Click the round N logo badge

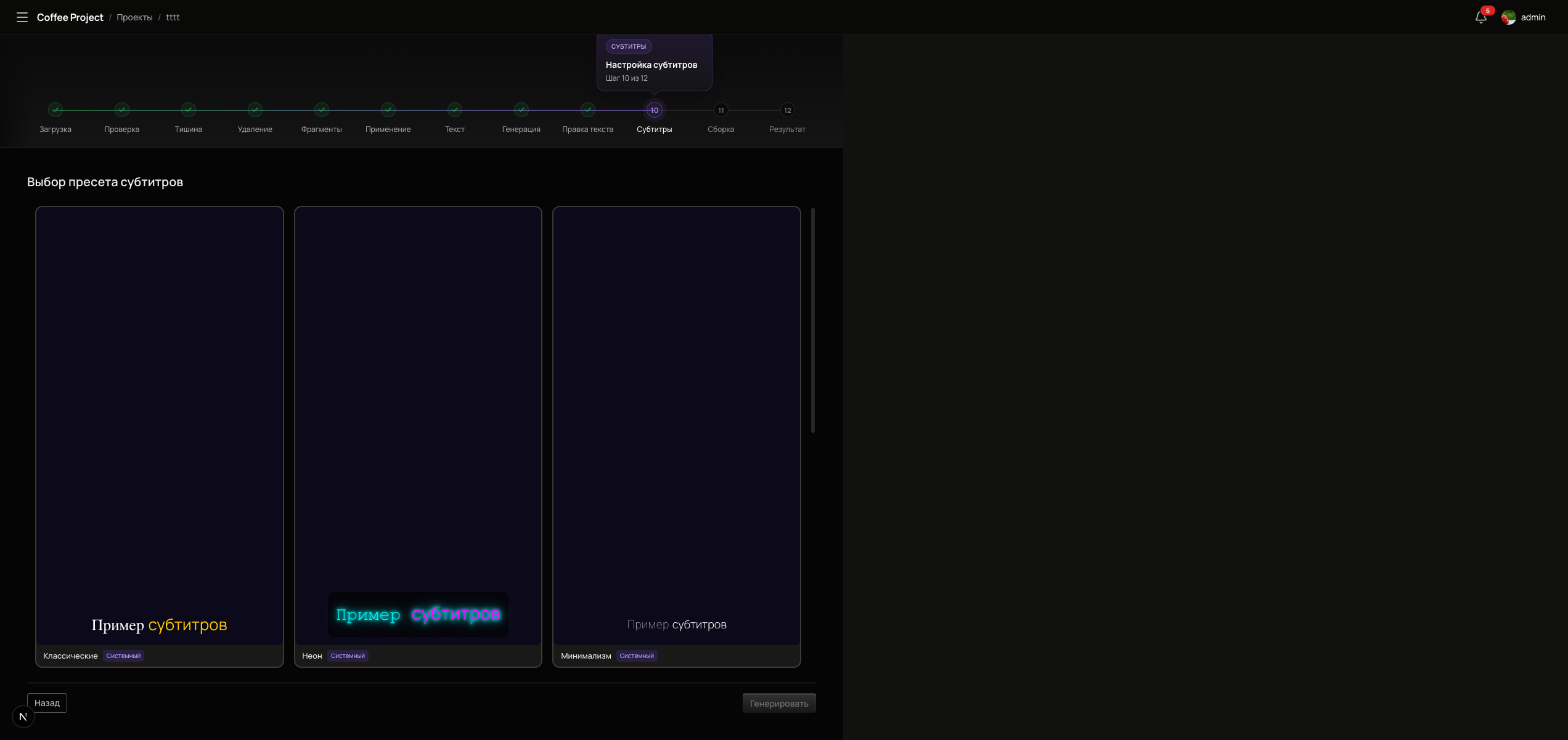[x=23, y=717]
